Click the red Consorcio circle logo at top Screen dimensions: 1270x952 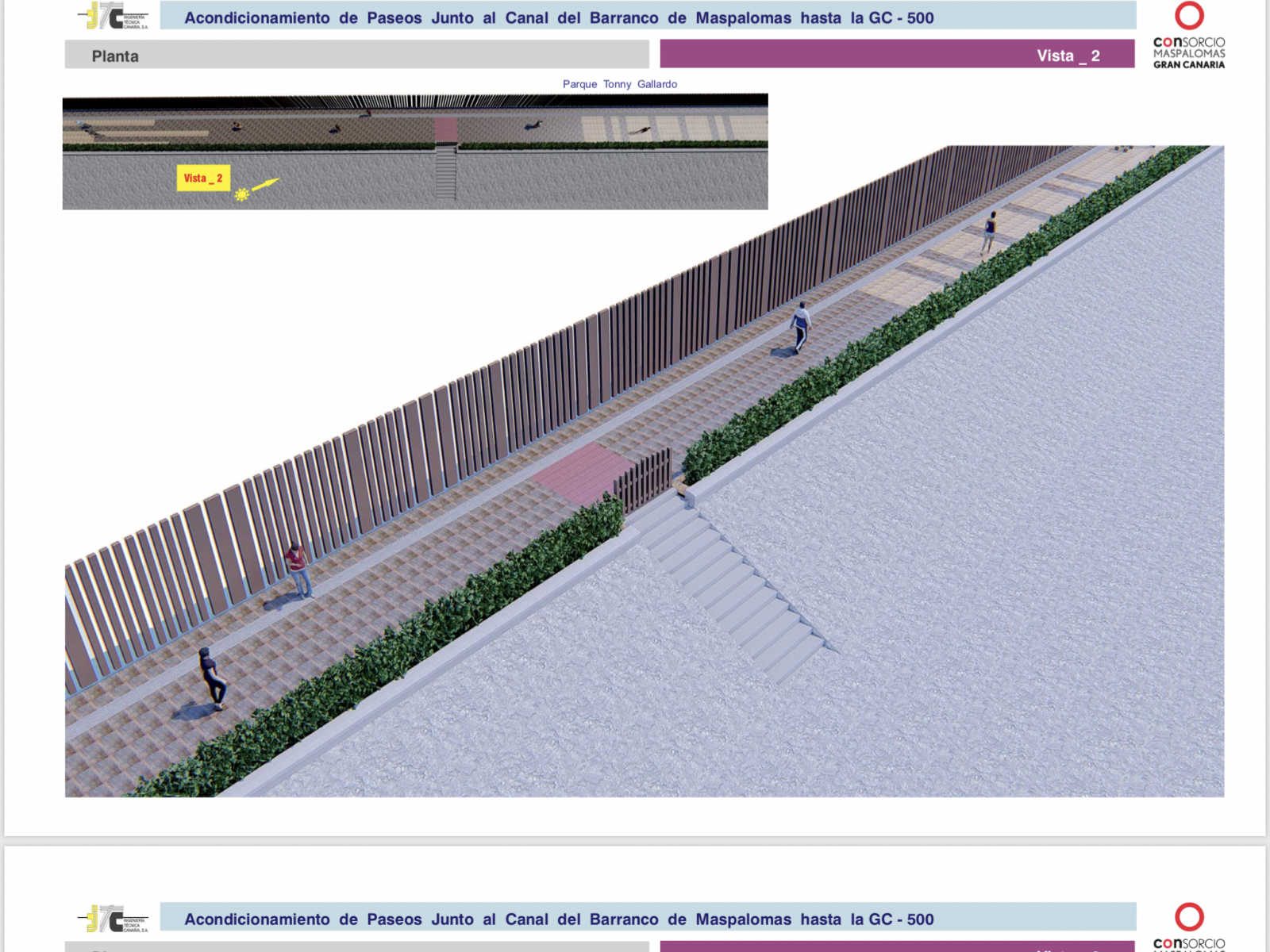[1189, 15]
